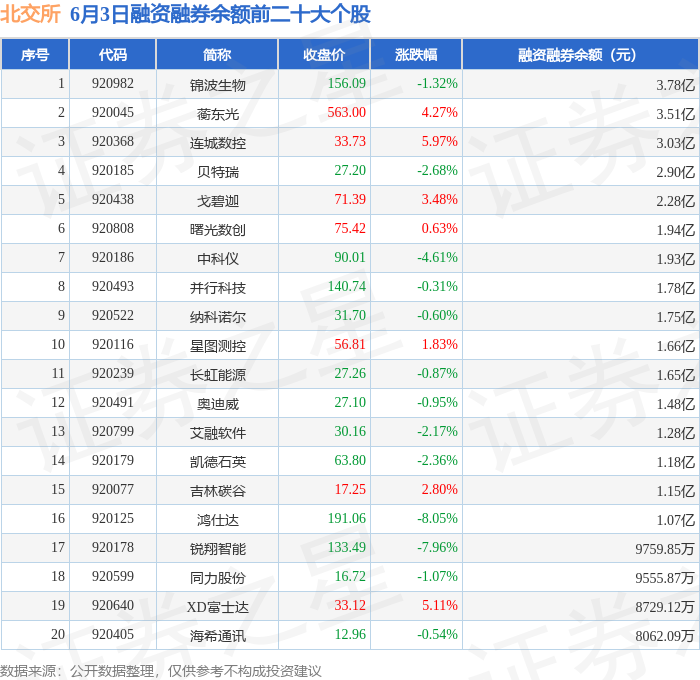Click the 序号 column header
Screen dimensions: 700x680
35,54
